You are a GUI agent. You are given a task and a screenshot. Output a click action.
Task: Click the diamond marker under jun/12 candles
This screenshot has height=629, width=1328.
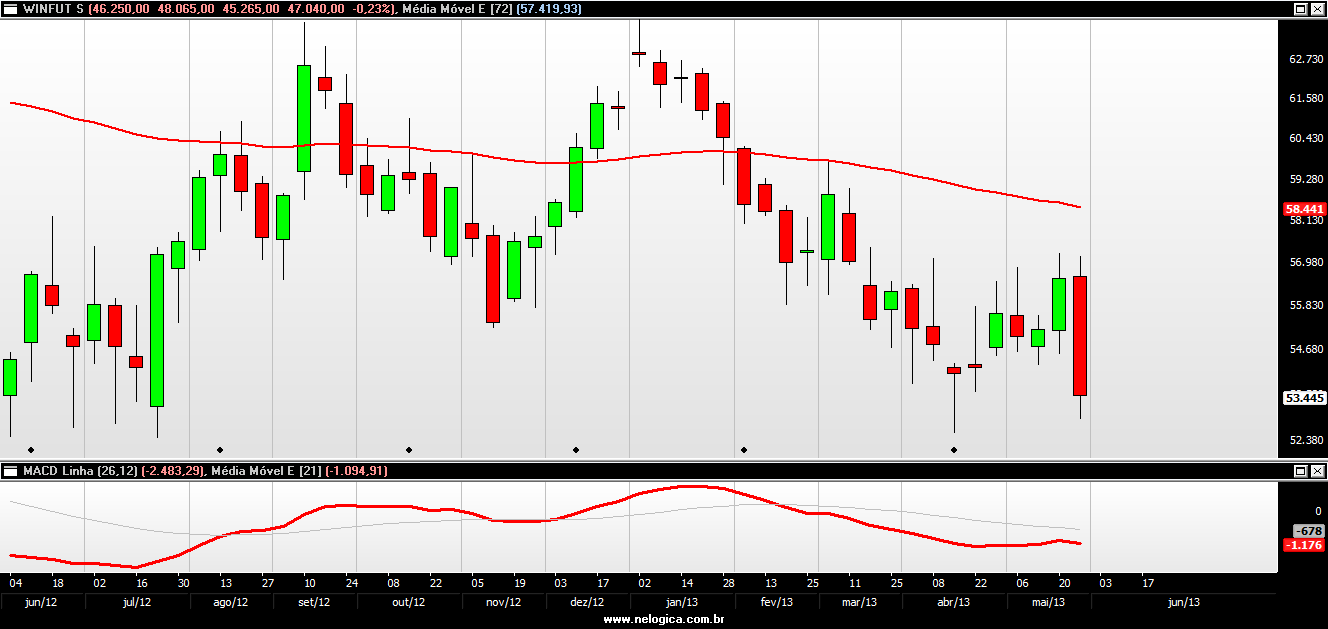pos(31,450)
